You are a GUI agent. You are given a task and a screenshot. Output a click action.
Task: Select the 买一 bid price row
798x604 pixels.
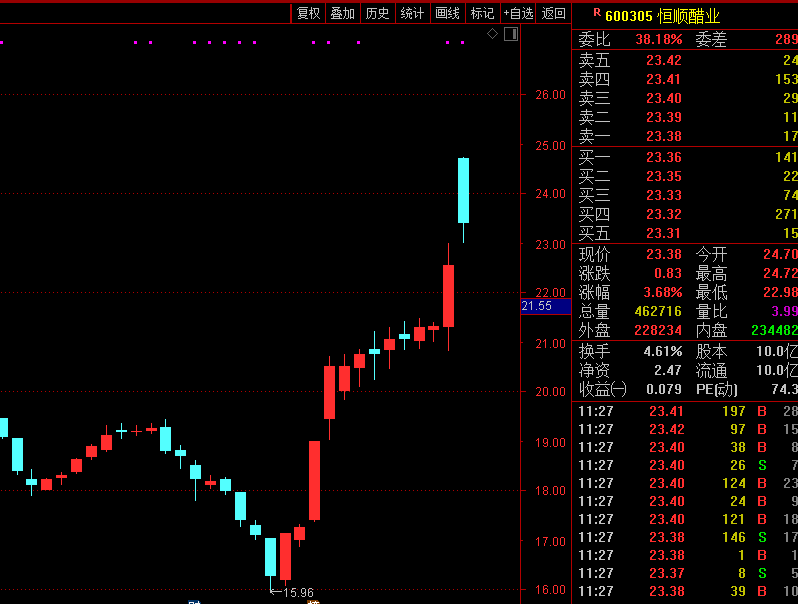685,157
